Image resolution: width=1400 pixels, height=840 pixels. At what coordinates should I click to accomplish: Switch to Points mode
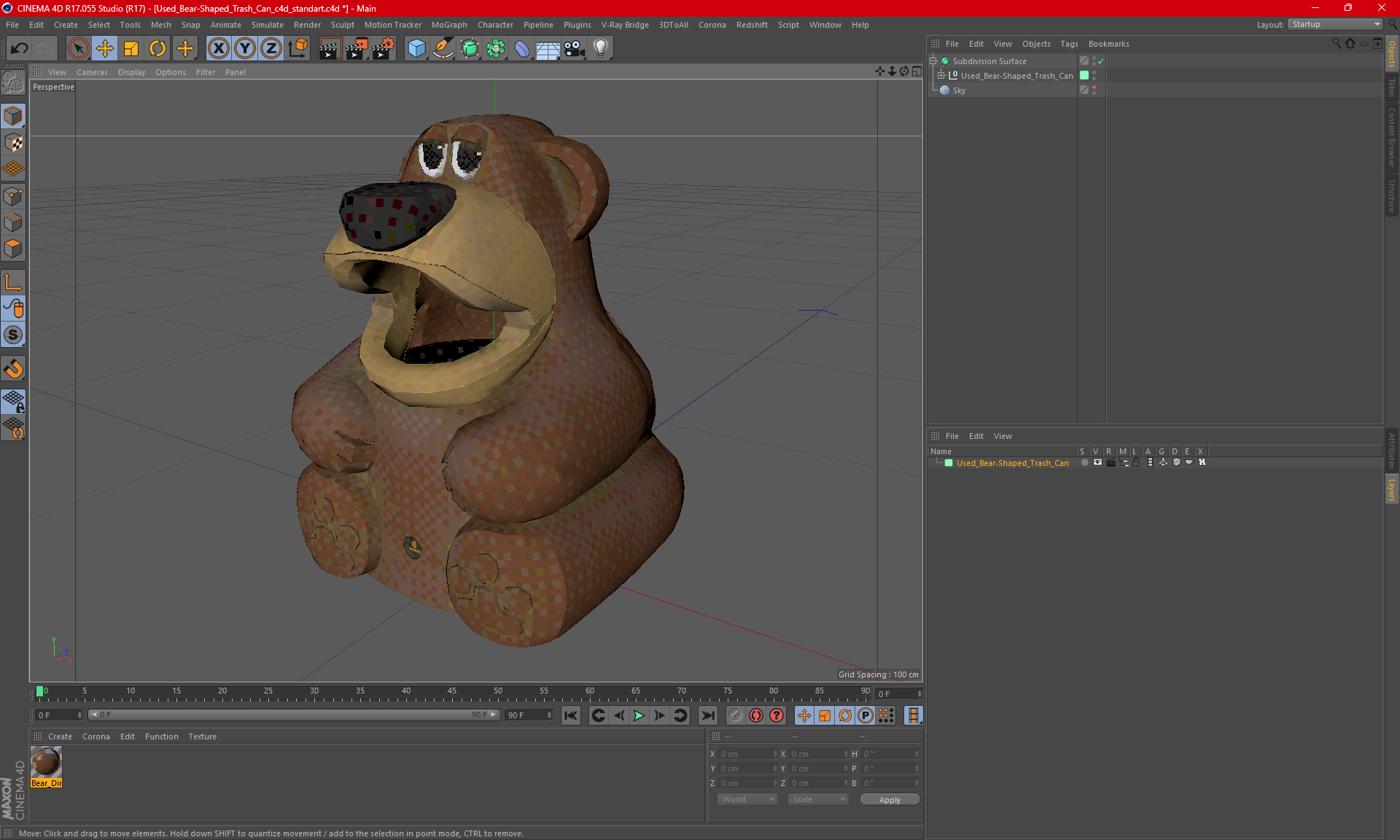click(x=13, y=196)
